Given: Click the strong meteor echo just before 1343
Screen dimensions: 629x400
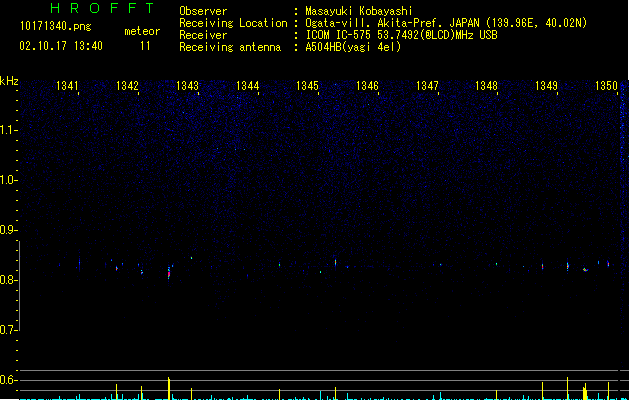Looking at the screenshot, I should point(169,273).
